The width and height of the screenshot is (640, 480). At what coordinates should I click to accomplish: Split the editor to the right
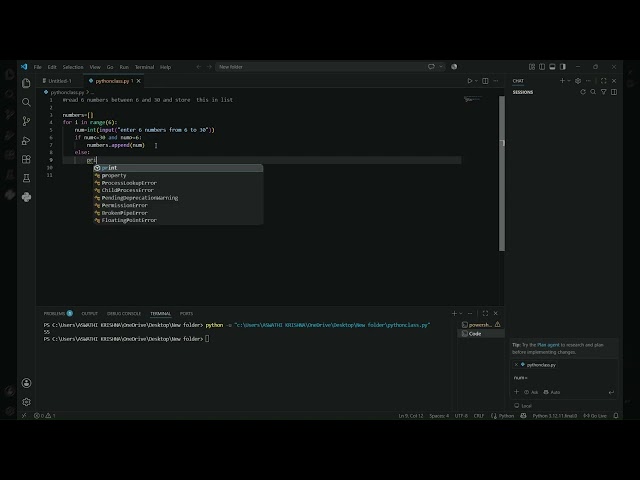485,81
